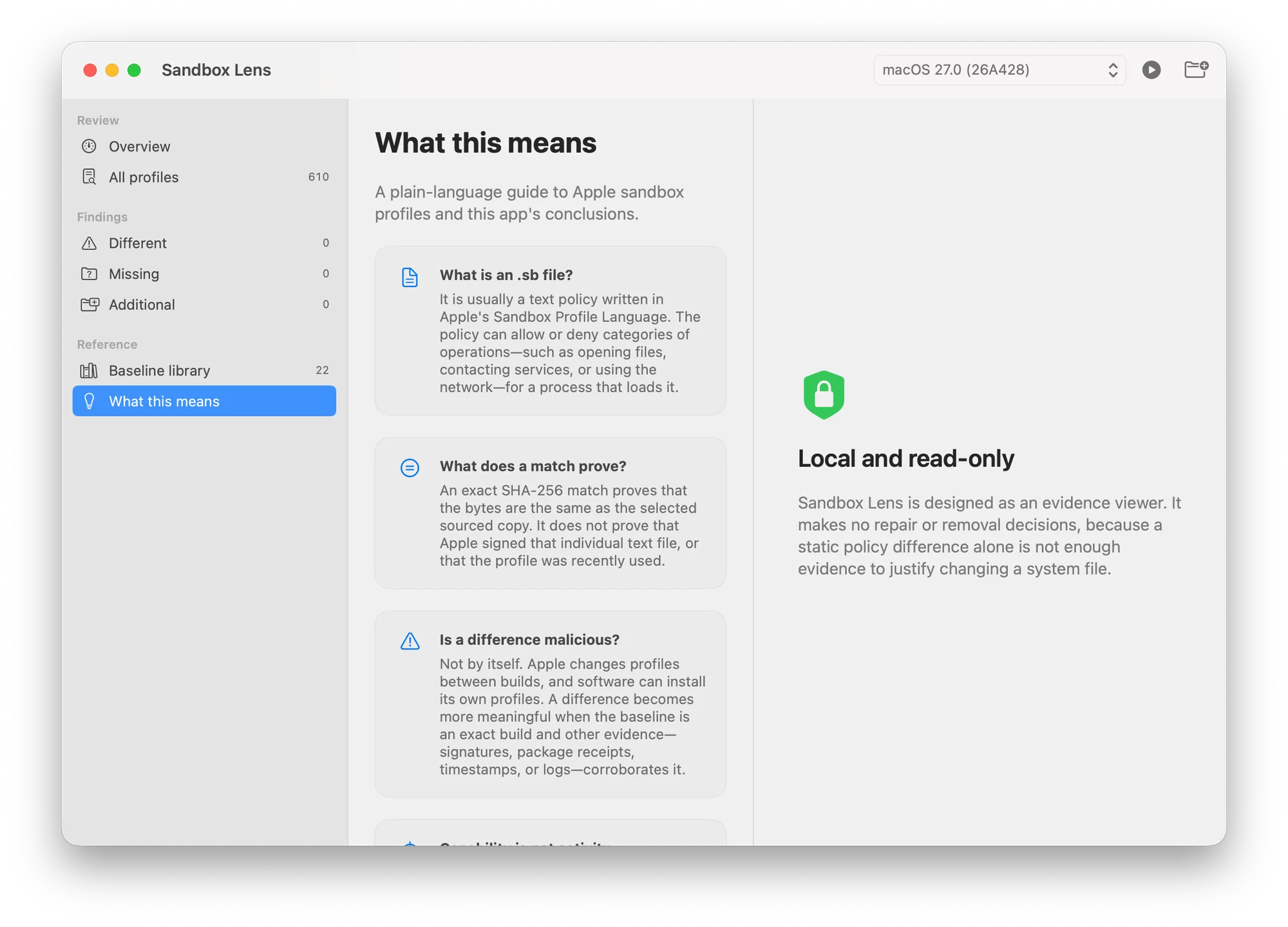Select What this means sidebar item
The width and height of the screenshot is (1288, 927).
click(204, 401)
